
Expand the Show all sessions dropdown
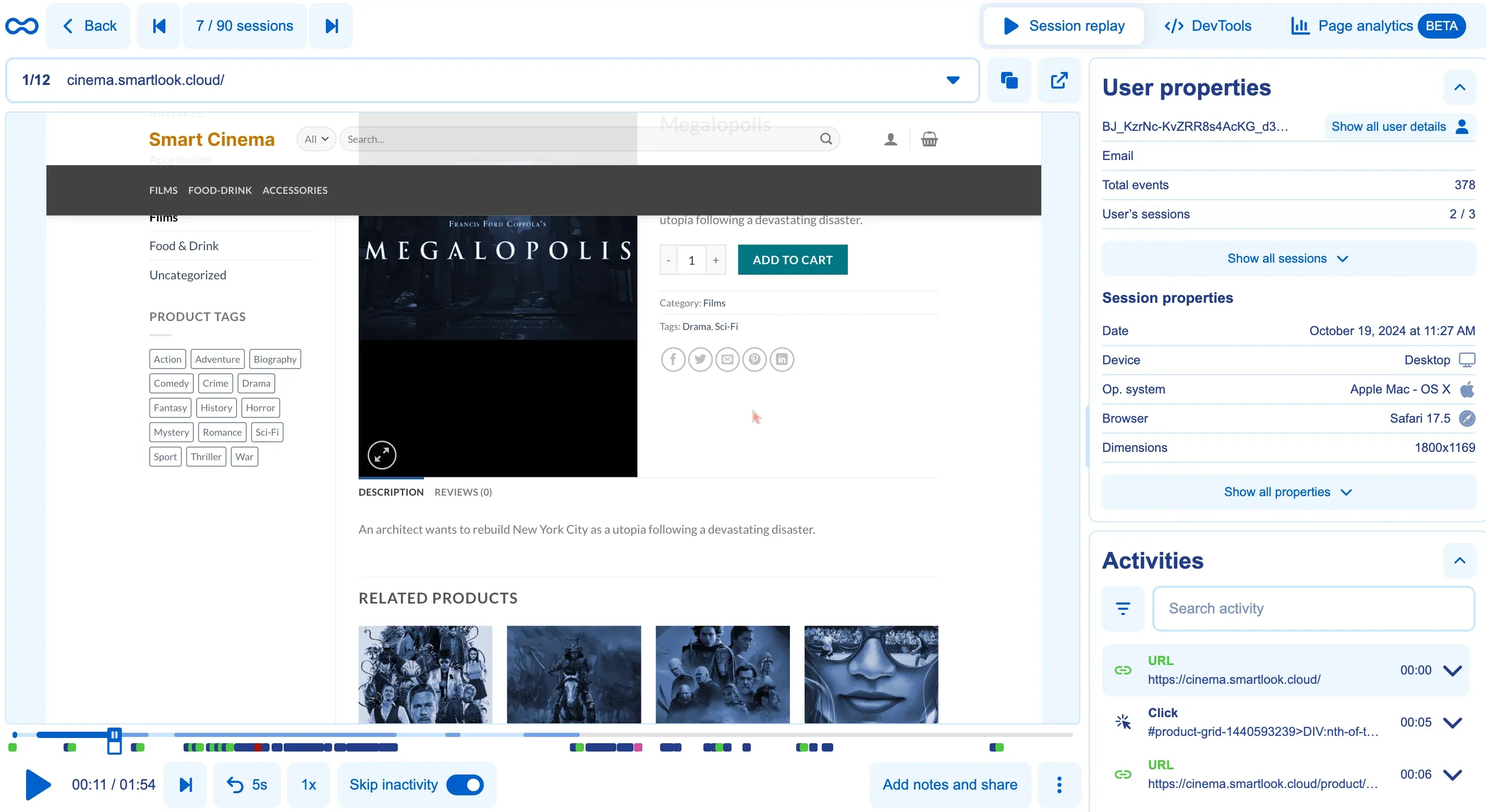tap(1287, 259)
